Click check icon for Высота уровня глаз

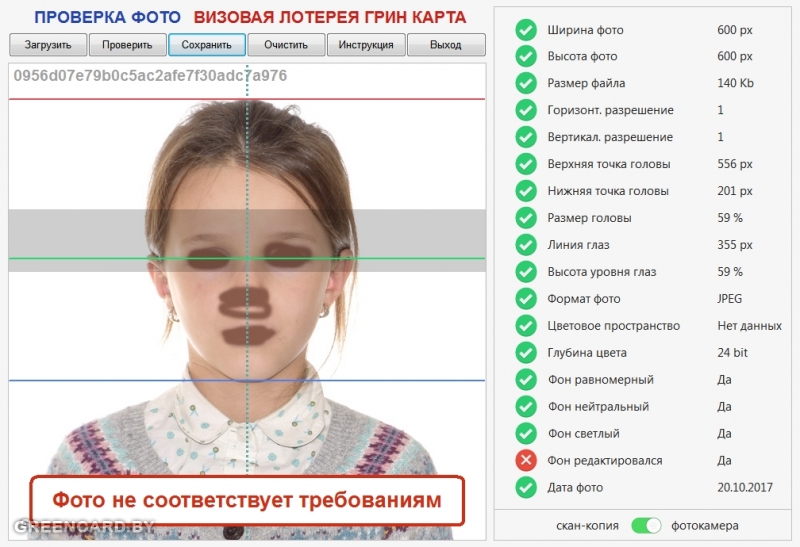[x=526, y=271]
